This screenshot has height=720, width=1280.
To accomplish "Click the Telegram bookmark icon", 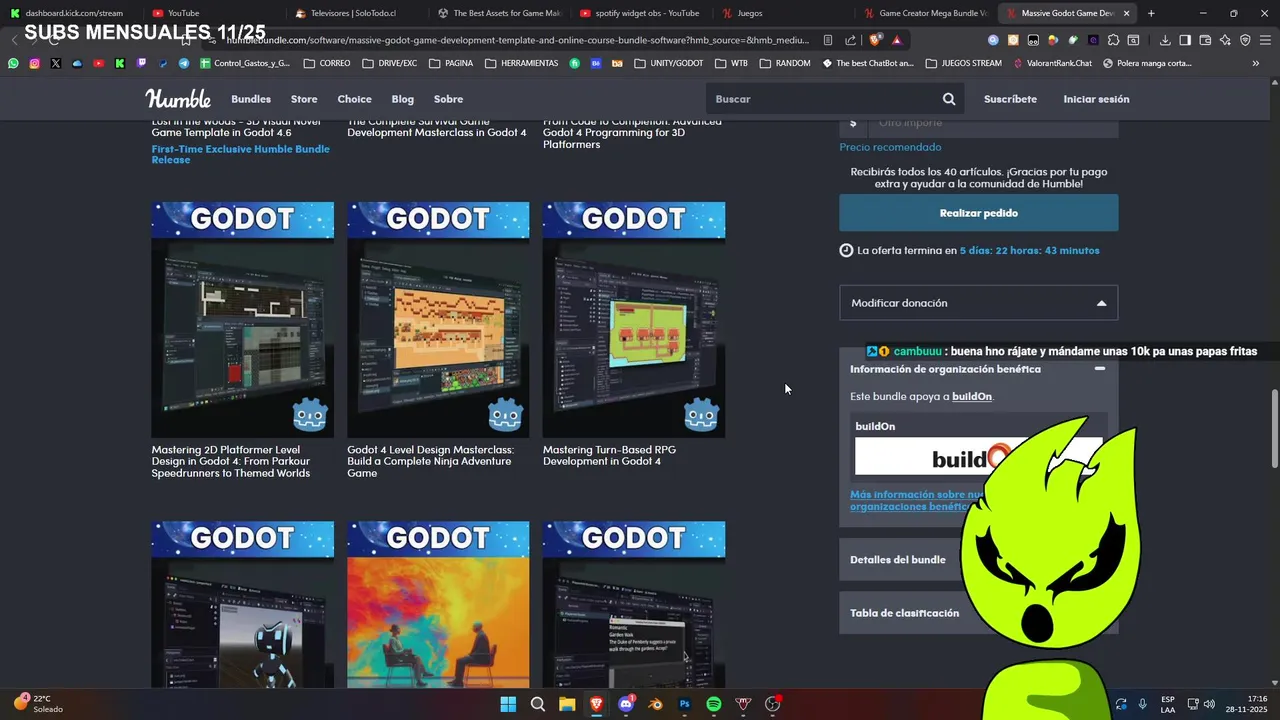I will pyautogui.click(x=184, y=63).
